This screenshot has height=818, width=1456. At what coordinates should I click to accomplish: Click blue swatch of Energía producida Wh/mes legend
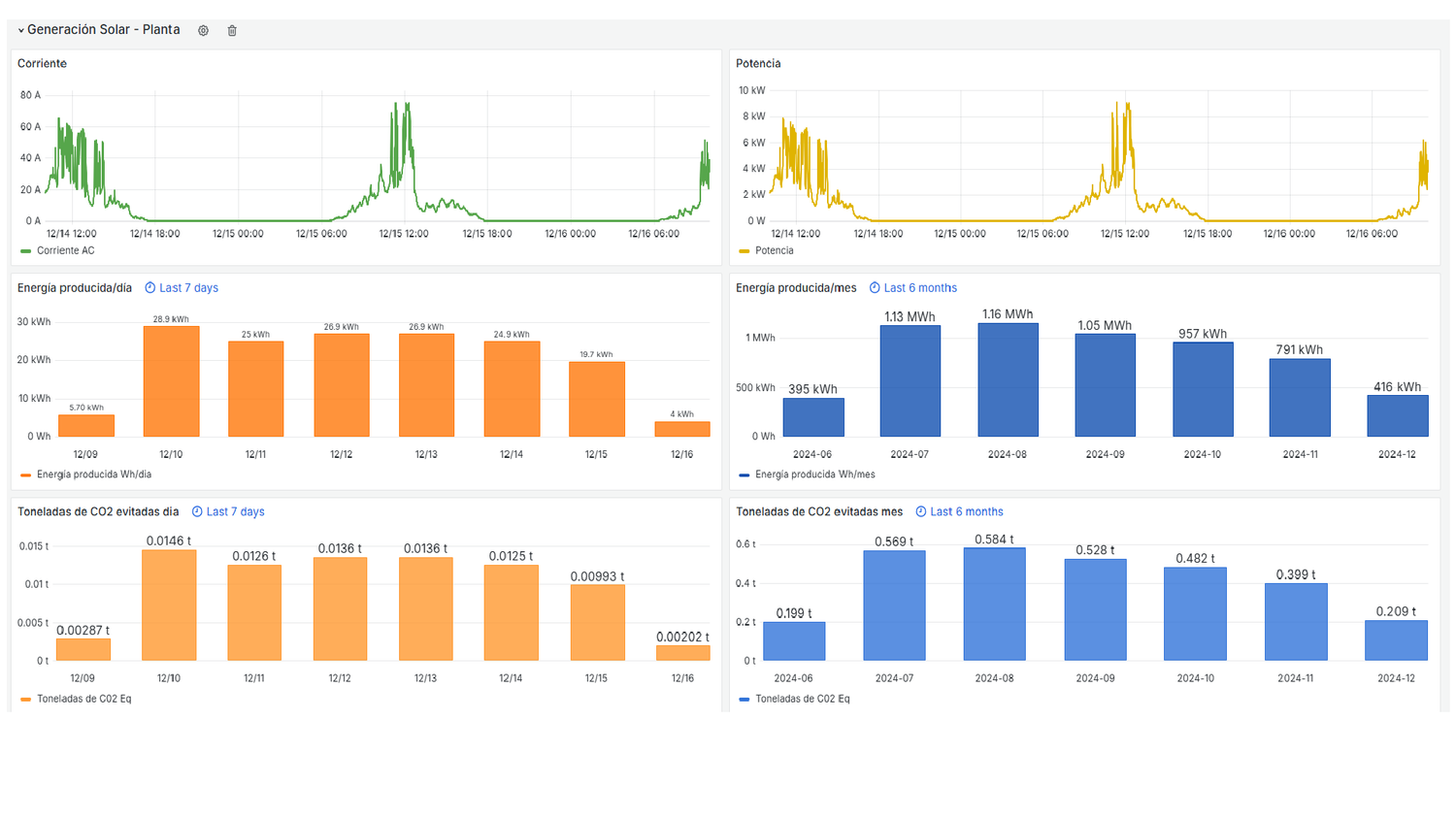[745, 475]
